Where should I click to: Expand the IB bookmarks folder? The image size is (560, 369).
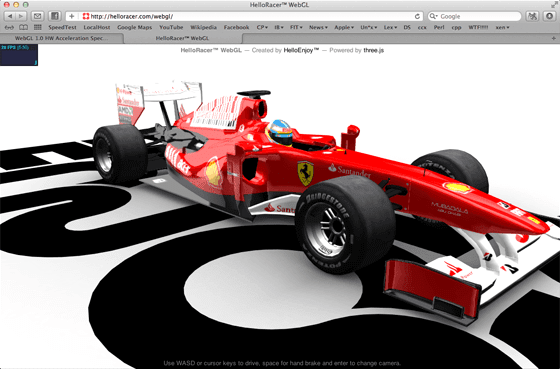(x=279, y=28)
